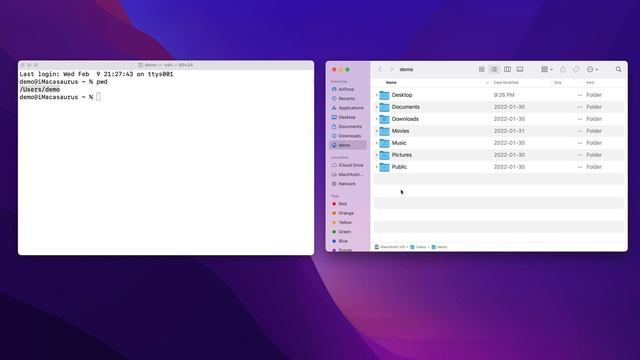The width and height of the screenshot is (640, 360).
Task: Open Recents in Finder sidebar
Action: (x=348, y=98)
